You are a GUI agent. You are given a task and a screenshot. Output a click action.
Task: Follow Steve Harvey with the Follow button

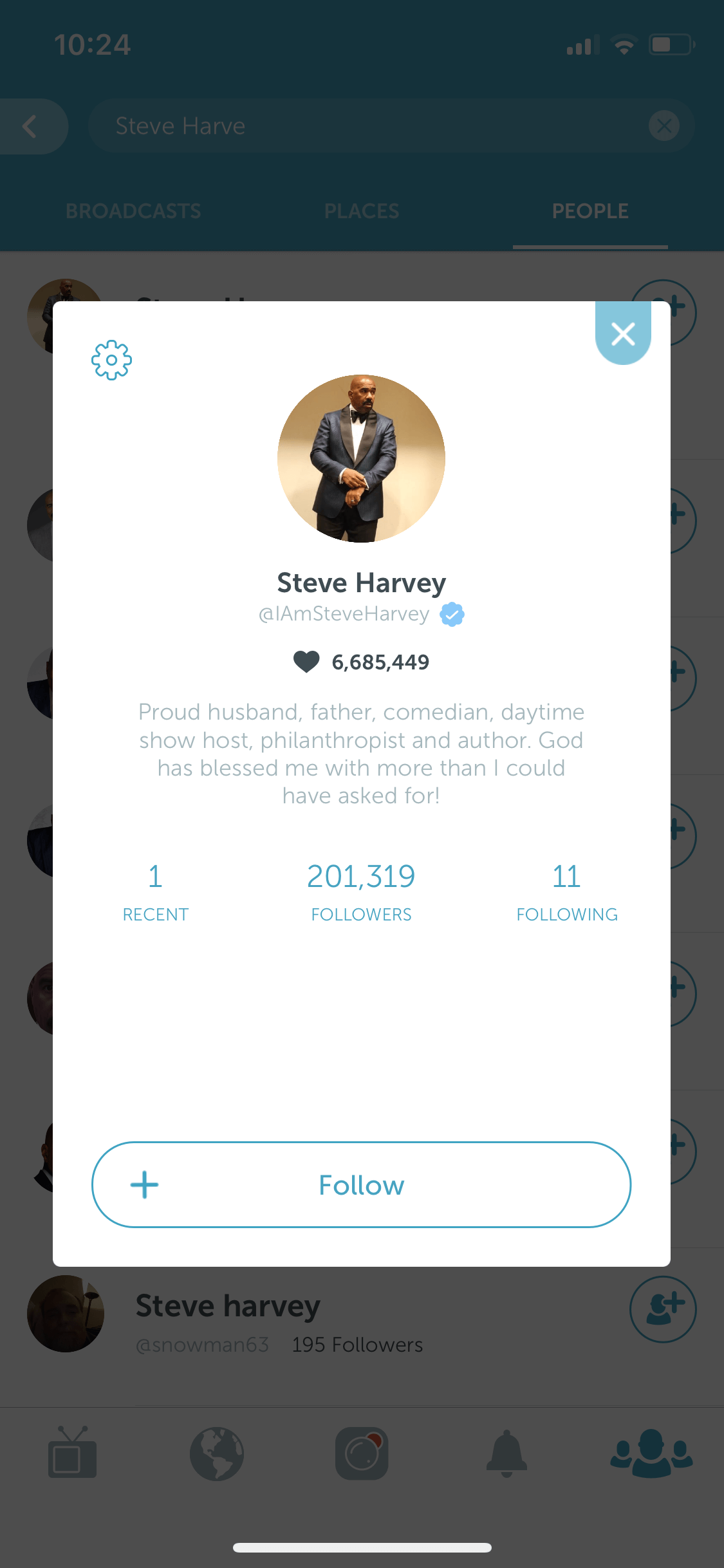(361, 1184)
